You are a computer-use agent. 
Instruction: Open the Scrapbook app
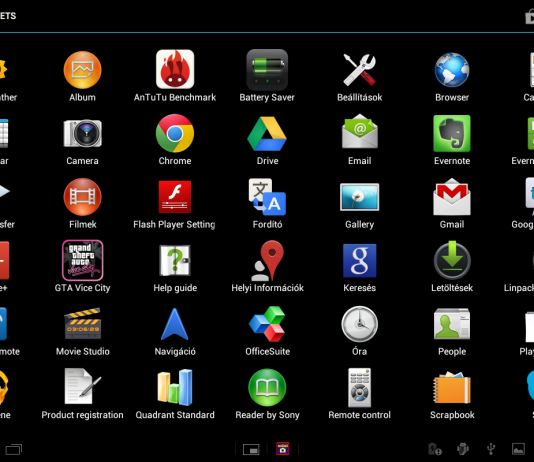tap(452, 387)
